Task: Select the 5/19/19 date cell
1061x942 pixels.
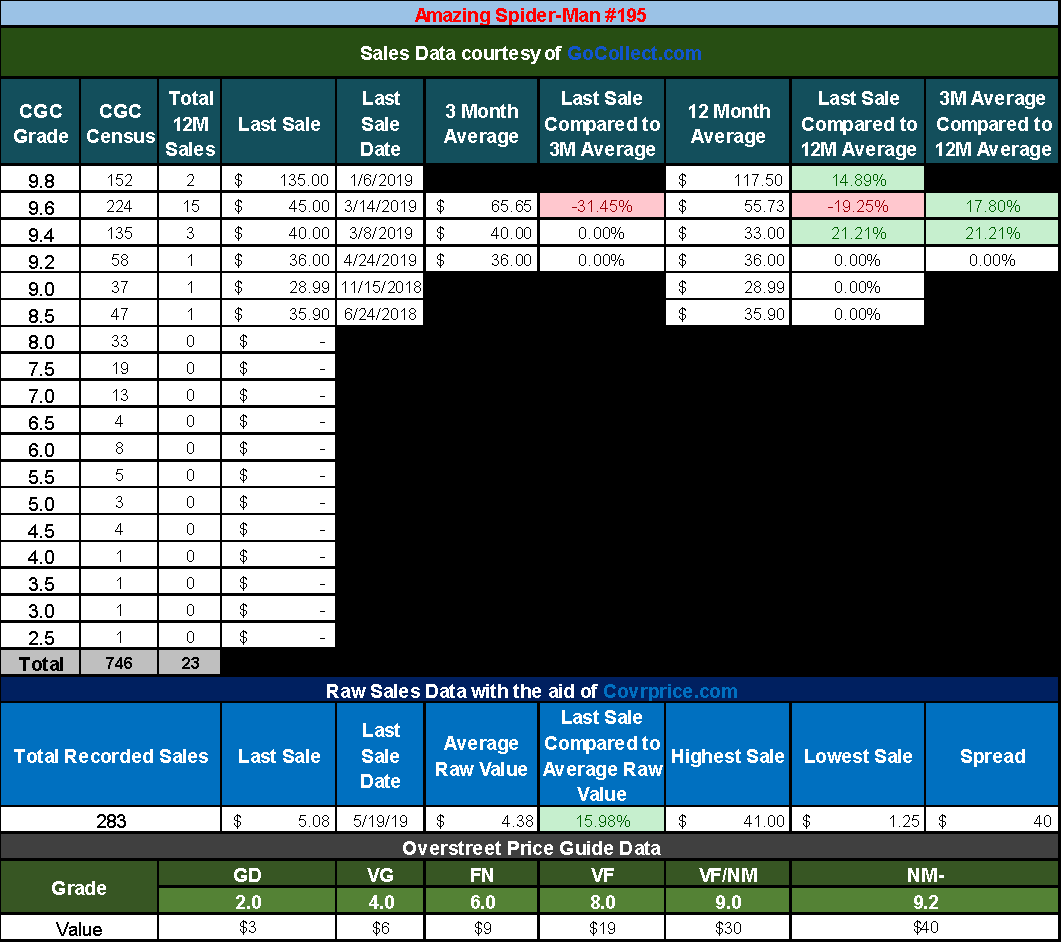Action: coord(380,820)
